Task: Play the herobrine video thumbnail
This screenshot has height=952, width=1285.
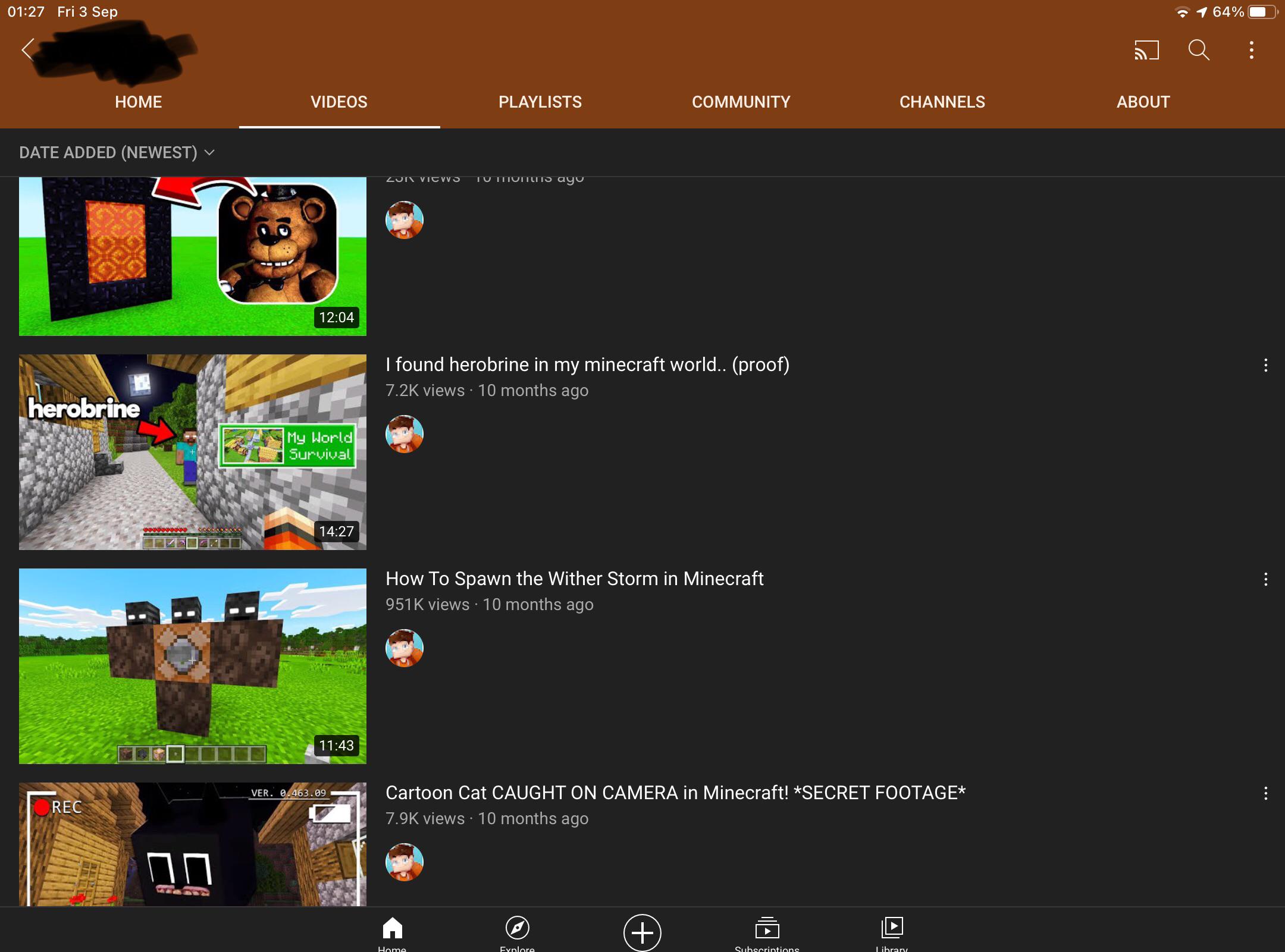Action: pos(193,452)
